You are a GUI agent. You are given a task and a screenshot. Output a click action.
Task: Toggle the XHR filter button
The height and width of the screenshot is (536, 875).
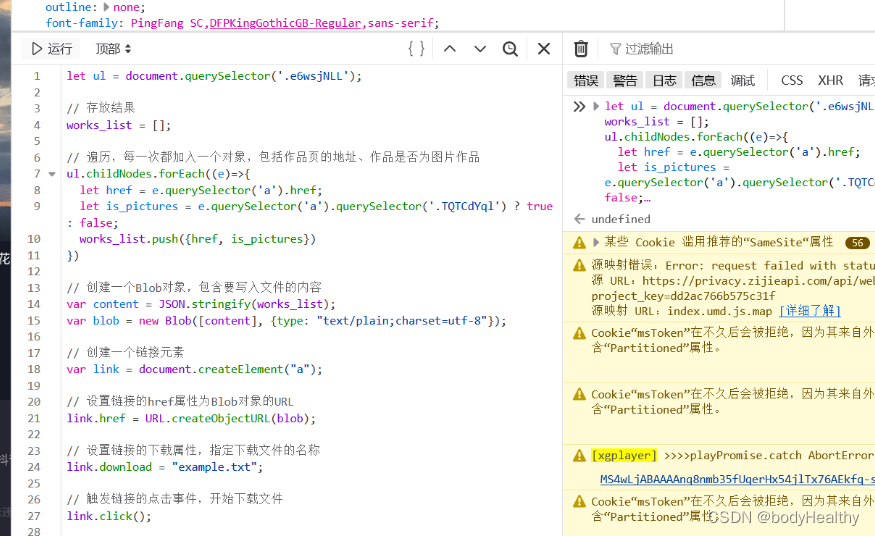click(830, 80)
